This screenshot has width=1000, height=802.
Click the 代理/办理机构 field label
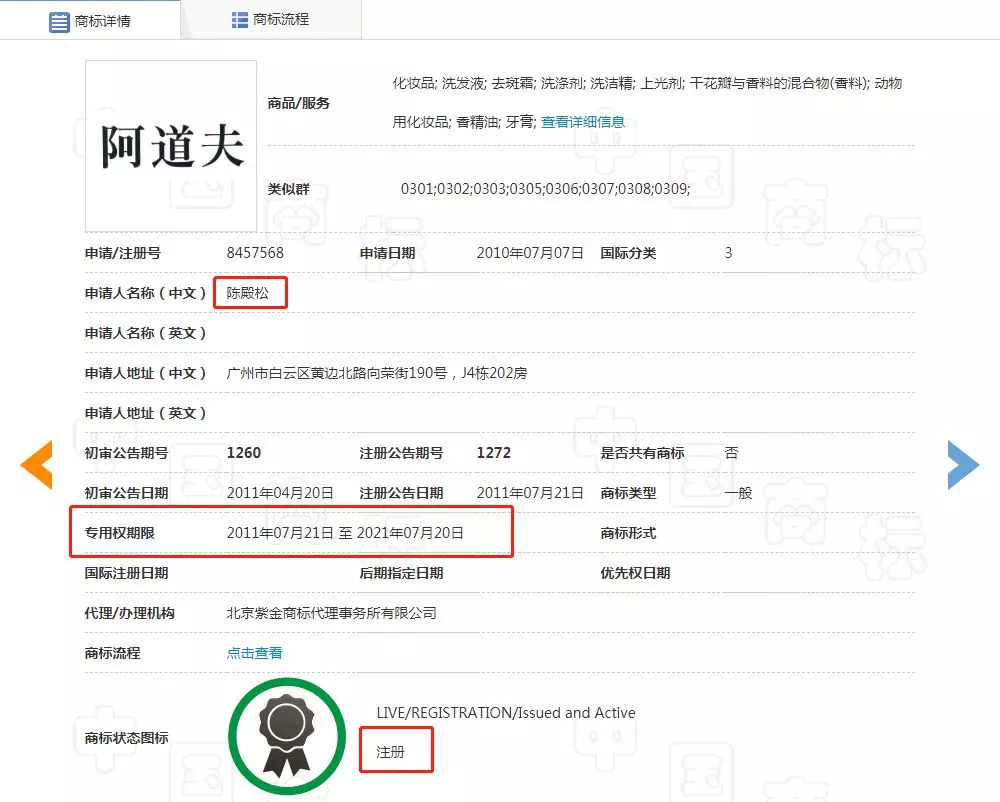tap(129, 613)
